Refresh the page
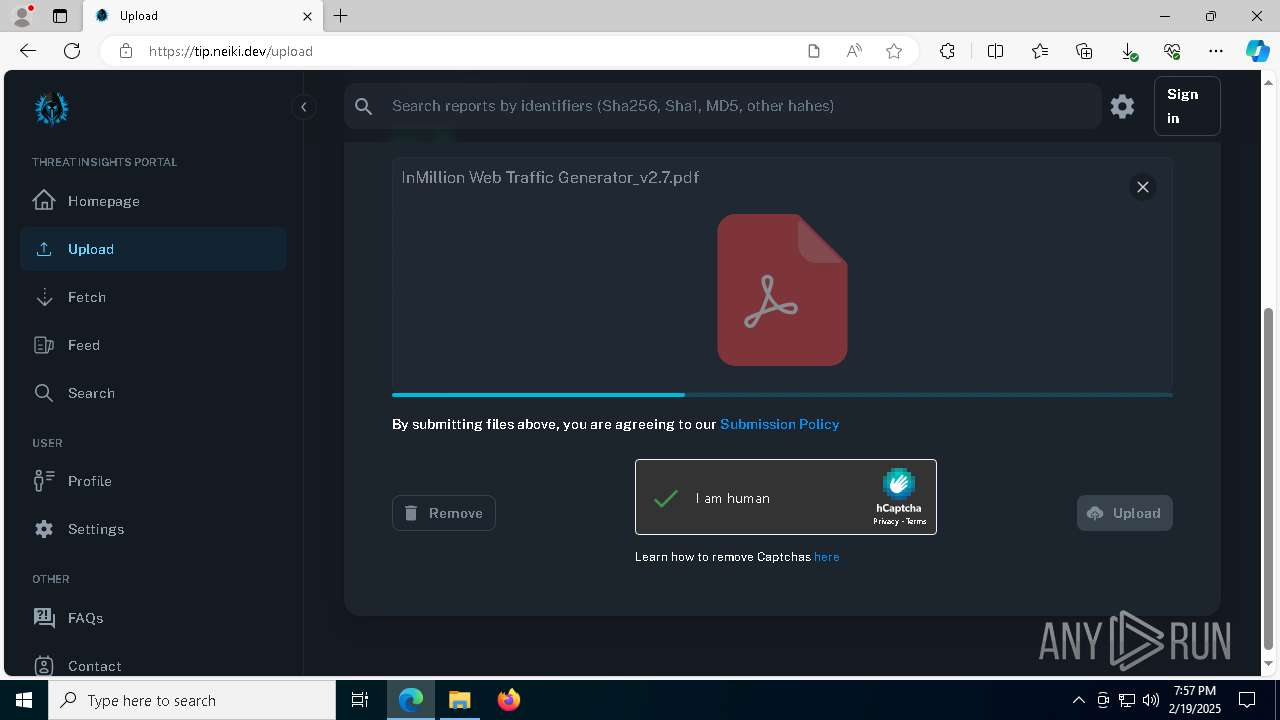The height and width of the screenshot is (720, 1280). coord(72,51)
